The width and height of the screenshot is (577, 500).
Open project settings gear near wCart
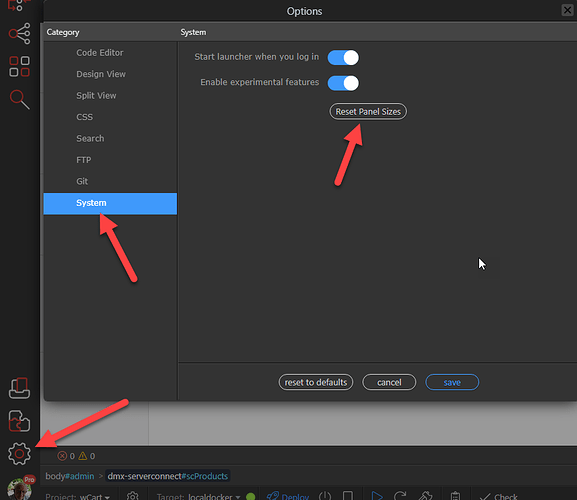click(x=132, y=496)
